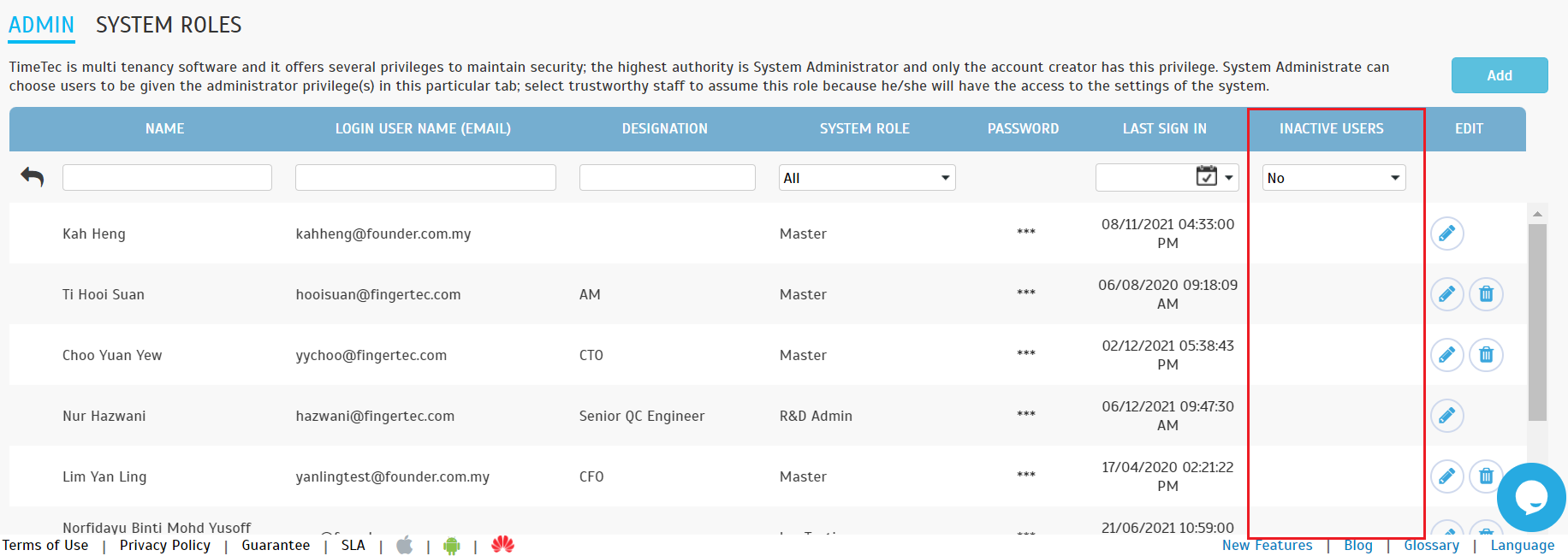This screenshot has height=556, width=1568.
Task: Expand the System Role filter dropdown
Action: click(866, 178)
